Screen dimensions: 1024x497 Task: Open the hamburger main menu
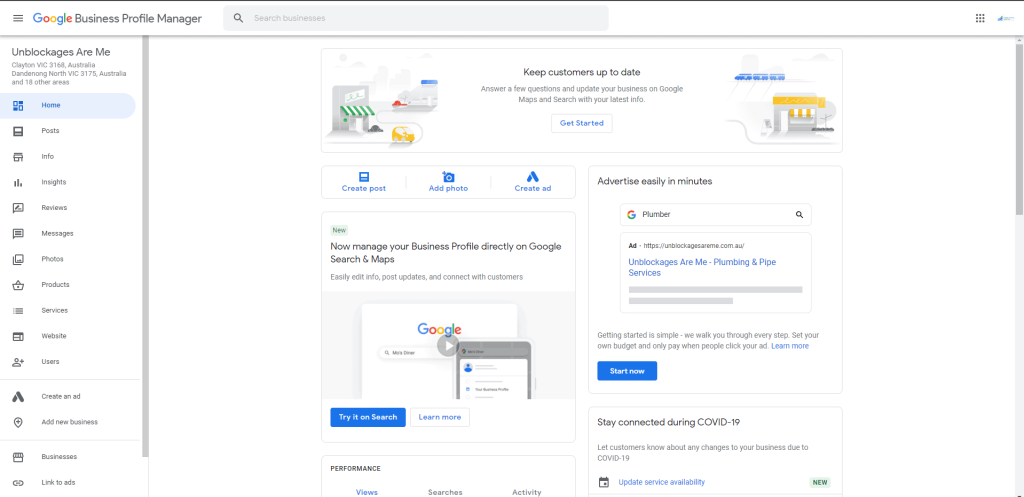click(x=18, y=18)
